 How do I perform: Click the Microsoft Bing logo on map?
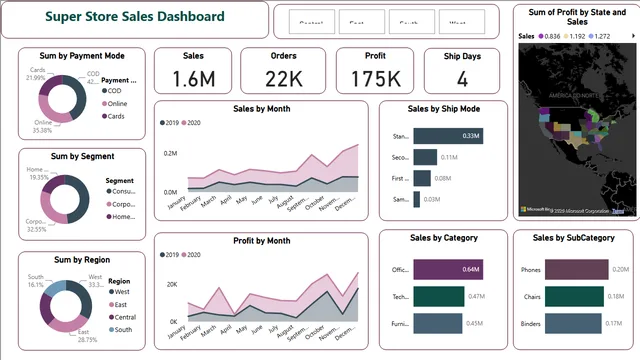pyautogui.click(x=535, y=209)
